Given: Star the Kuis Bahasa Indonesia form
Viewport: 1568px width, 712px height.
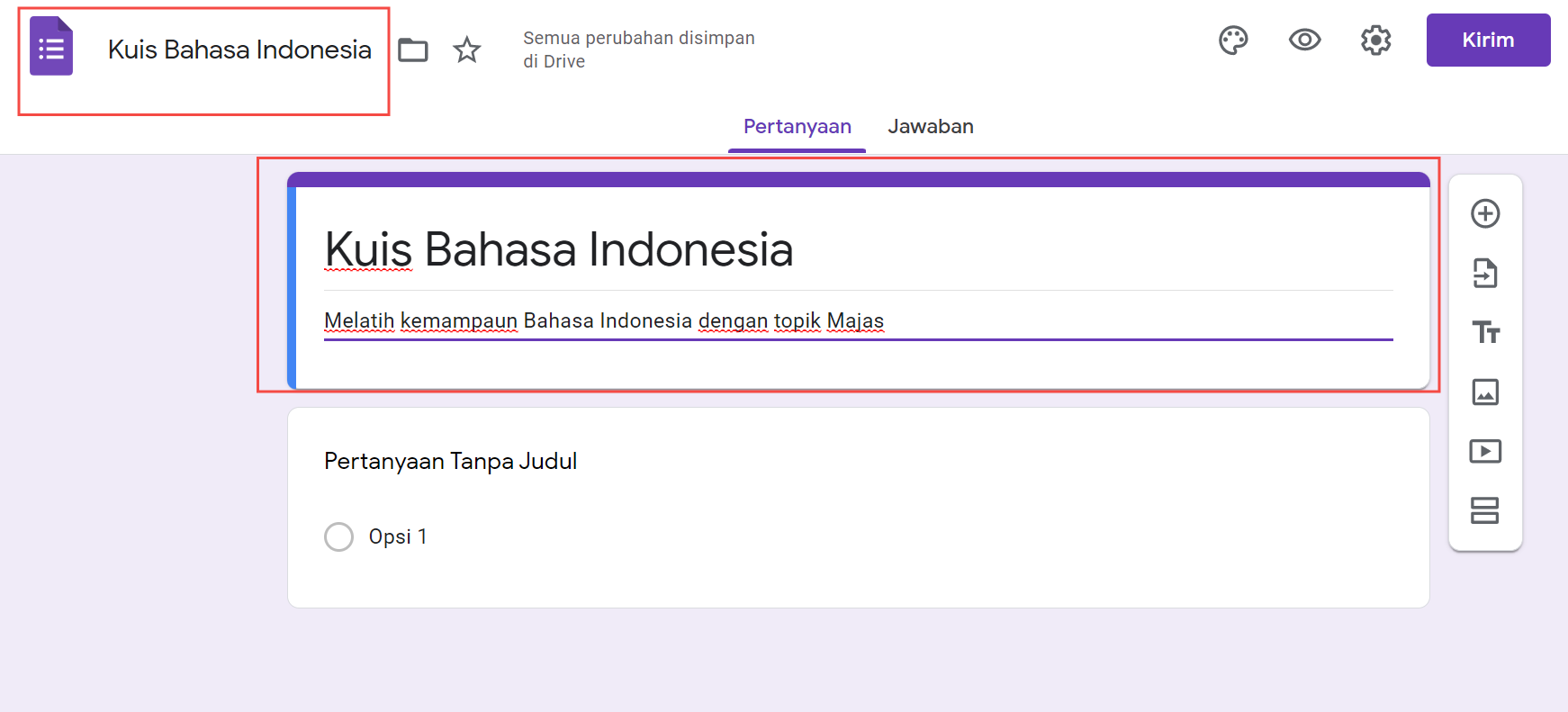Looking at the screenshot, I should (466, 50).
